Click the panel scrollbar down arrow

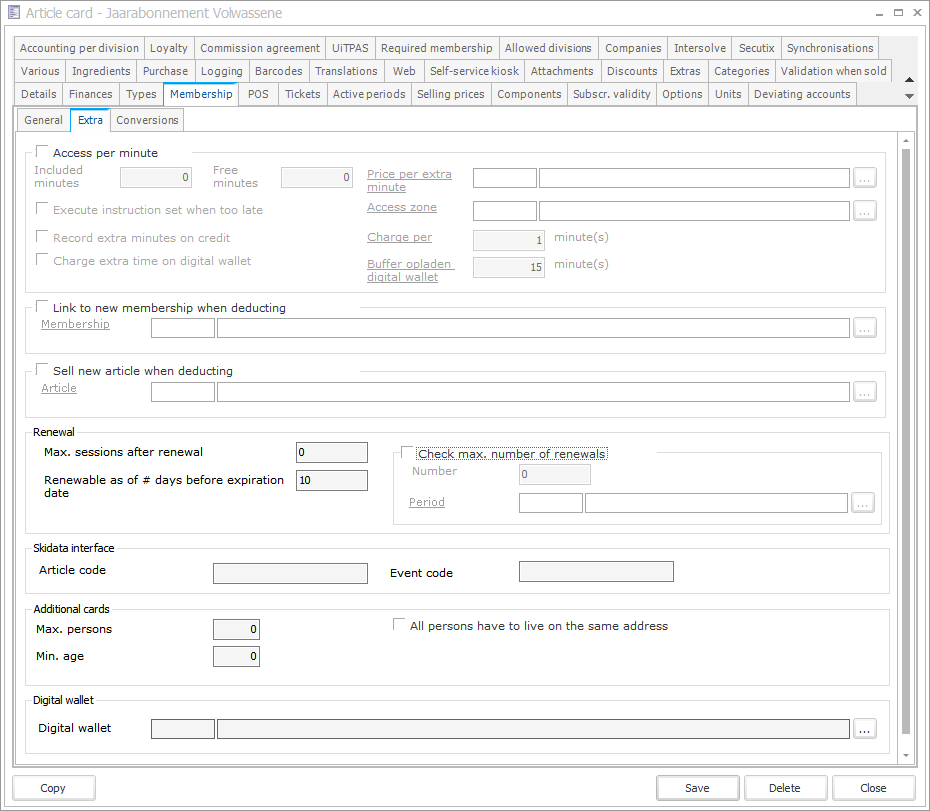906,755
